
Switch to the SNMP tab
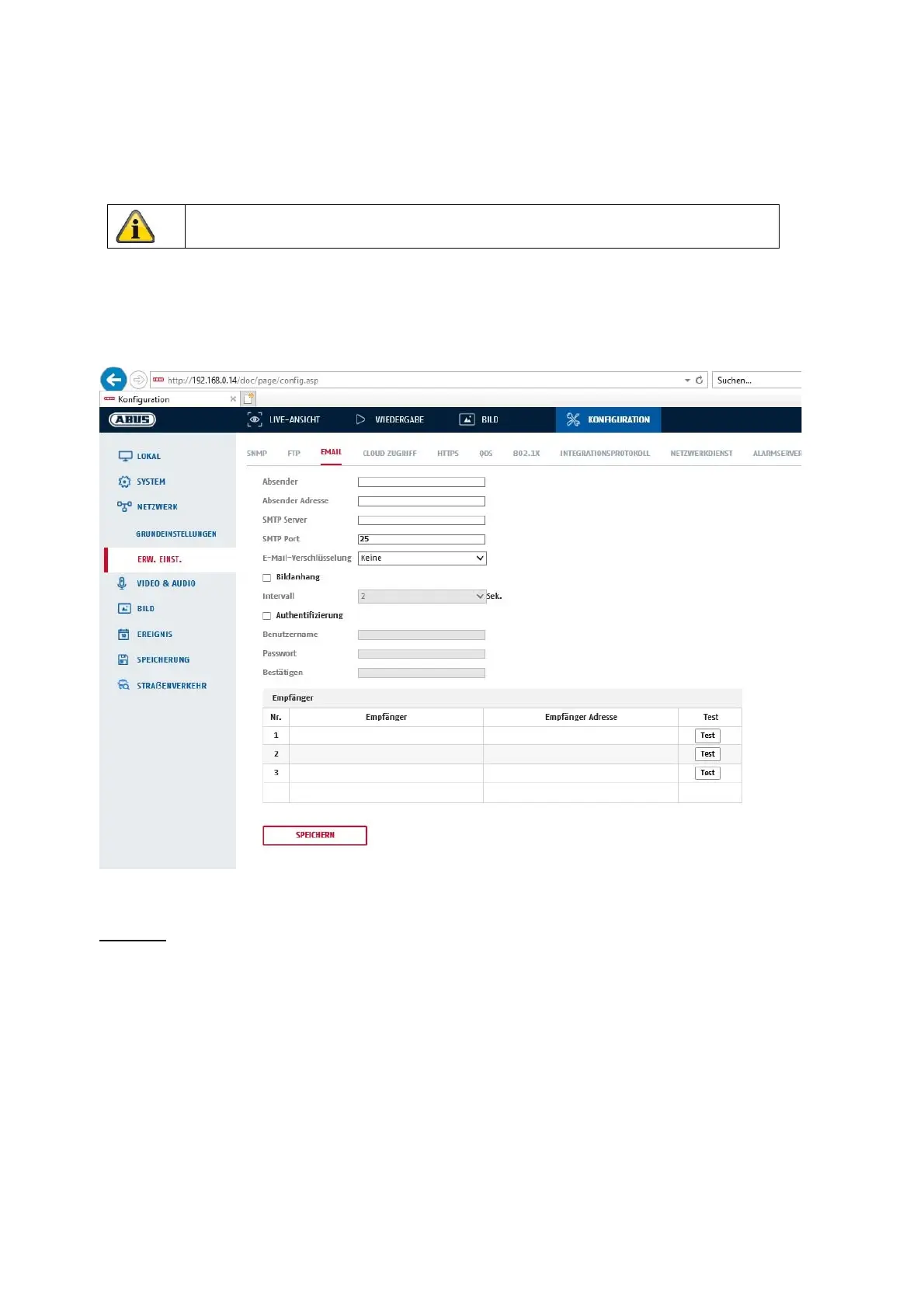click(257, 454)
